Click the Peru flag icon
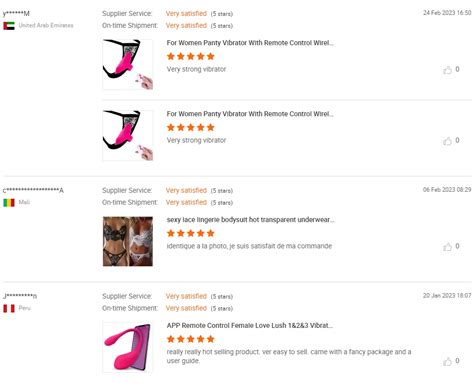474x388 pixels. (x=9, y=308)
